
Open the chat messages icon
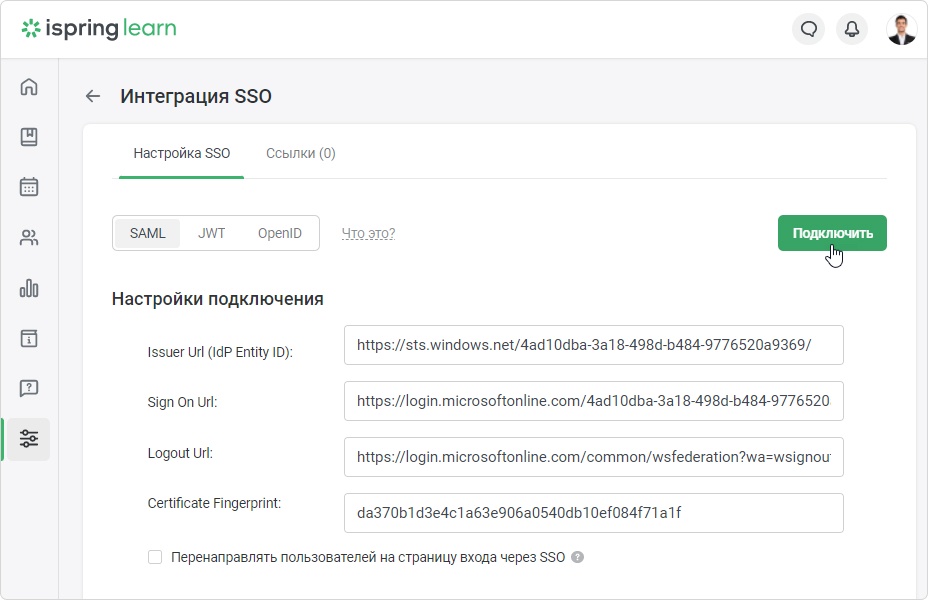click(x=808, y=28)
